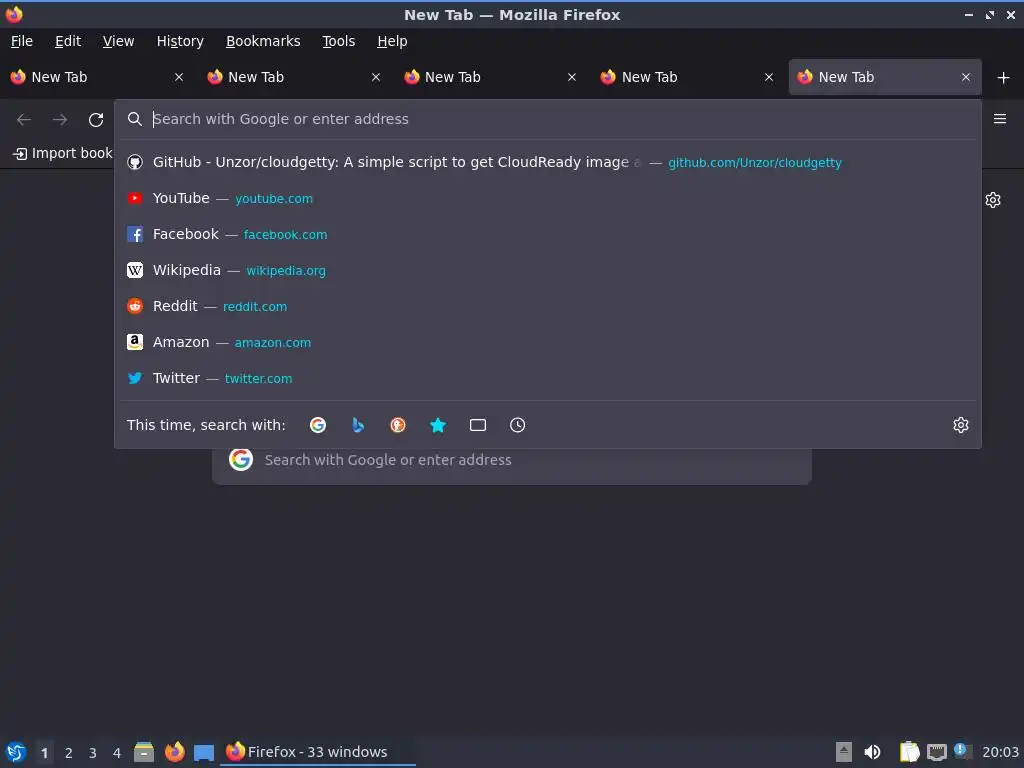Click the Reload page icon
This screenshot has height=768, width=1024.
pyautogui.click(x=96, y=120)
